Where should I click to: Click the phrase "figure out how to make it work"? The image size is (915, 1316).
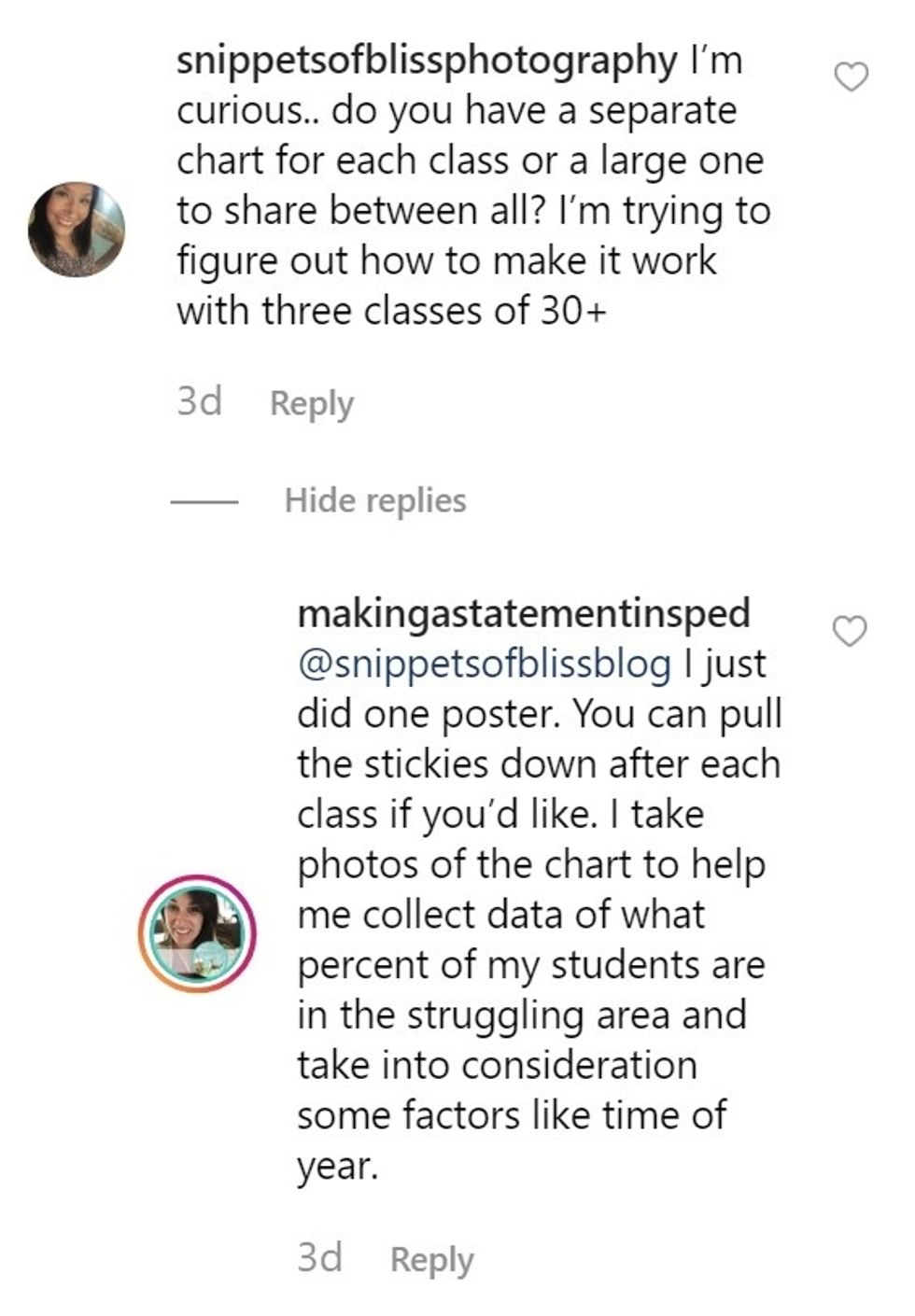tap(446, 260)
